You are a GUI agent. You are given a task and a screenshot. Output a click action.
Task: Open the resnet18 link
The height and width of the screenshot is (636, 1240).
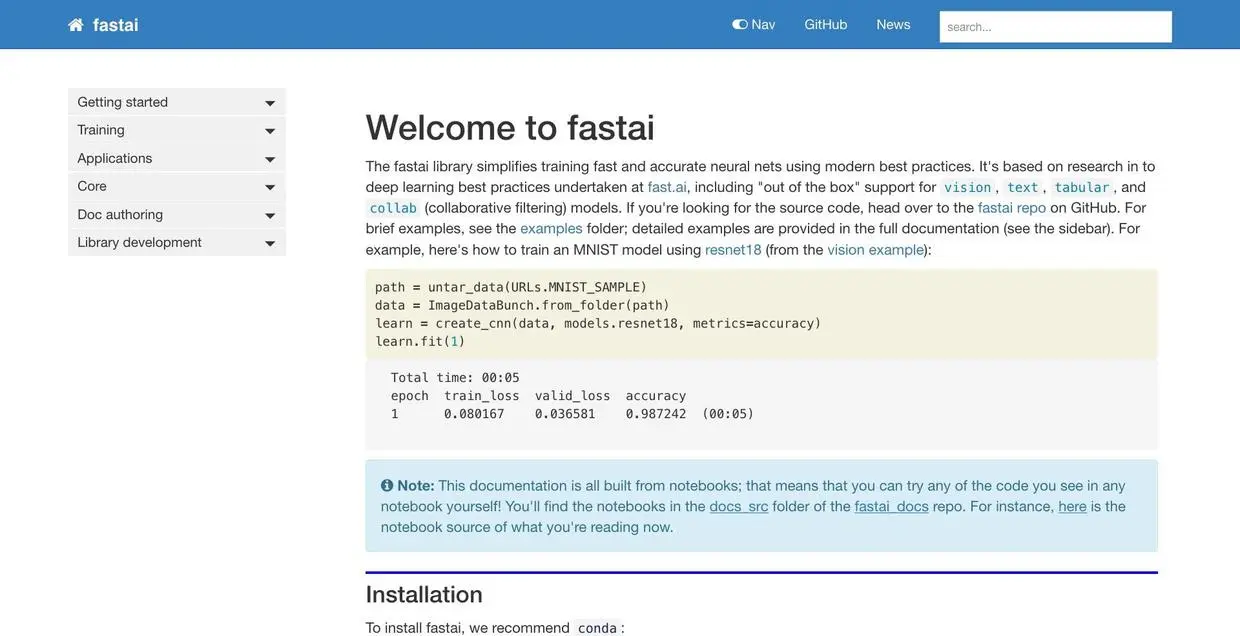tap(733, 249)
